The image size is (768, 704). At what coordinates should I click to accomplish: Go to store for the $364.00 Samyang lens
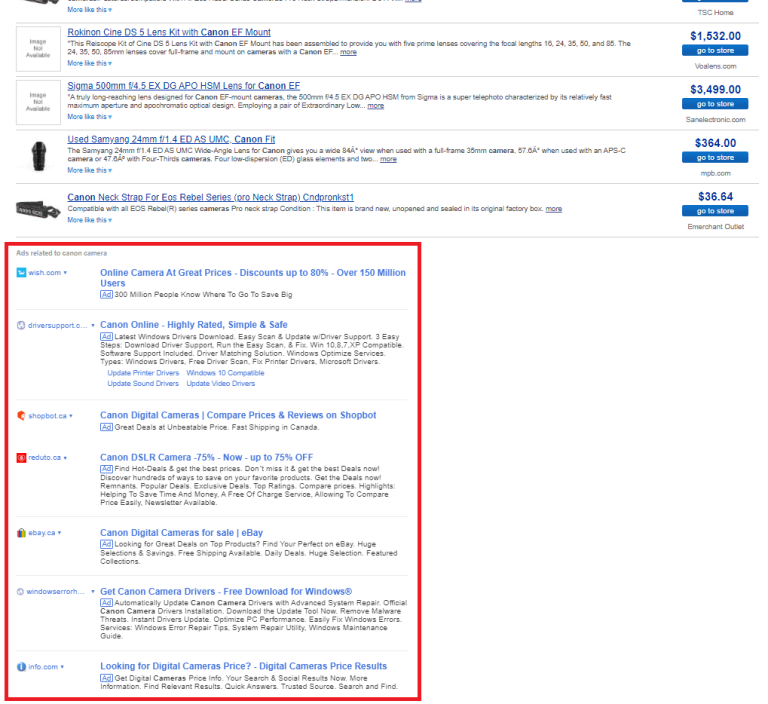point(715,157)
